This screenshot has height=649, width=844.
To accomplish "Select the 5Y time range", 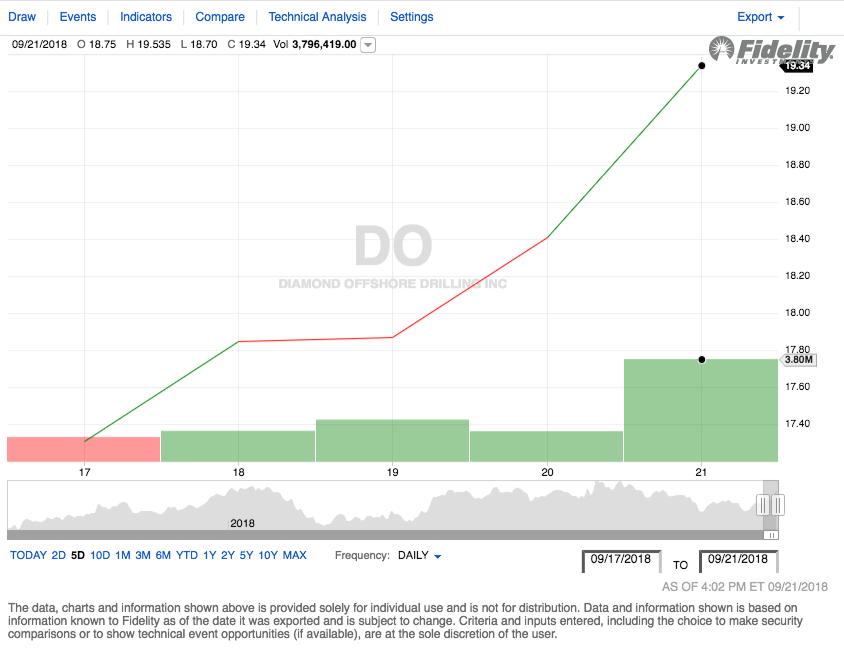I will point(247,555).
